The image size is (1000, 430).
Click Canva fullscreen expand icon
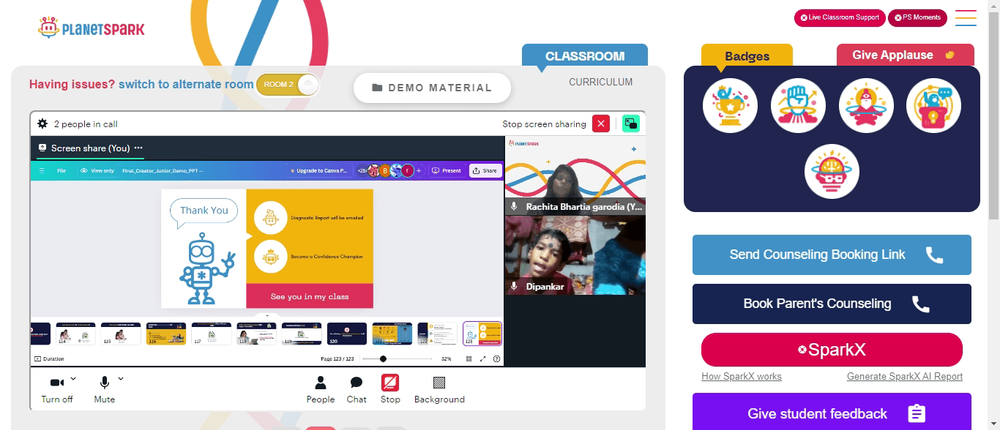483,359
